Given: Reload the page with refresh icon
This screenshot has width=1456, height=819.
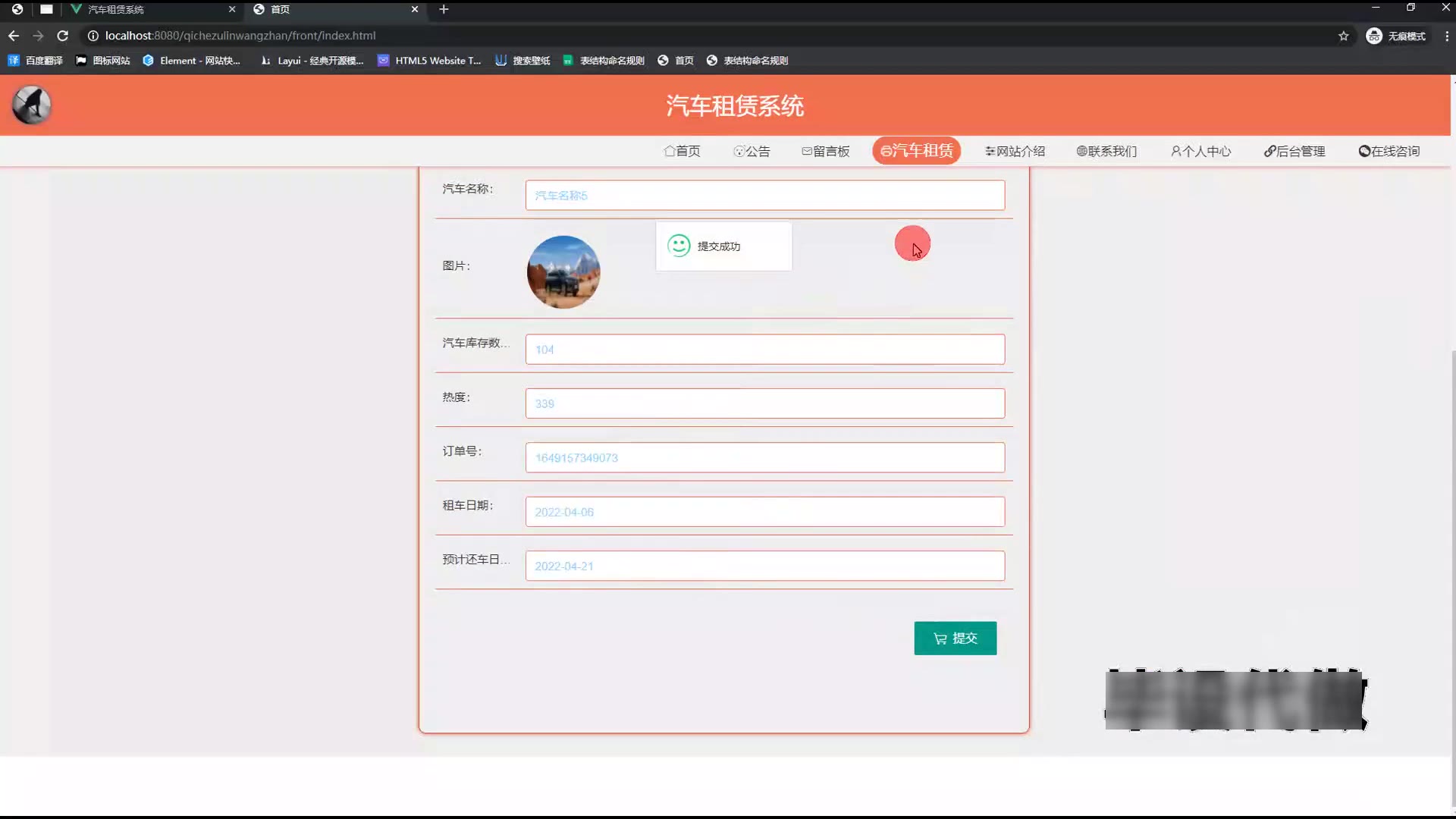Looking at the screenshot, I should pyautogui.click(x=63, y=36).
